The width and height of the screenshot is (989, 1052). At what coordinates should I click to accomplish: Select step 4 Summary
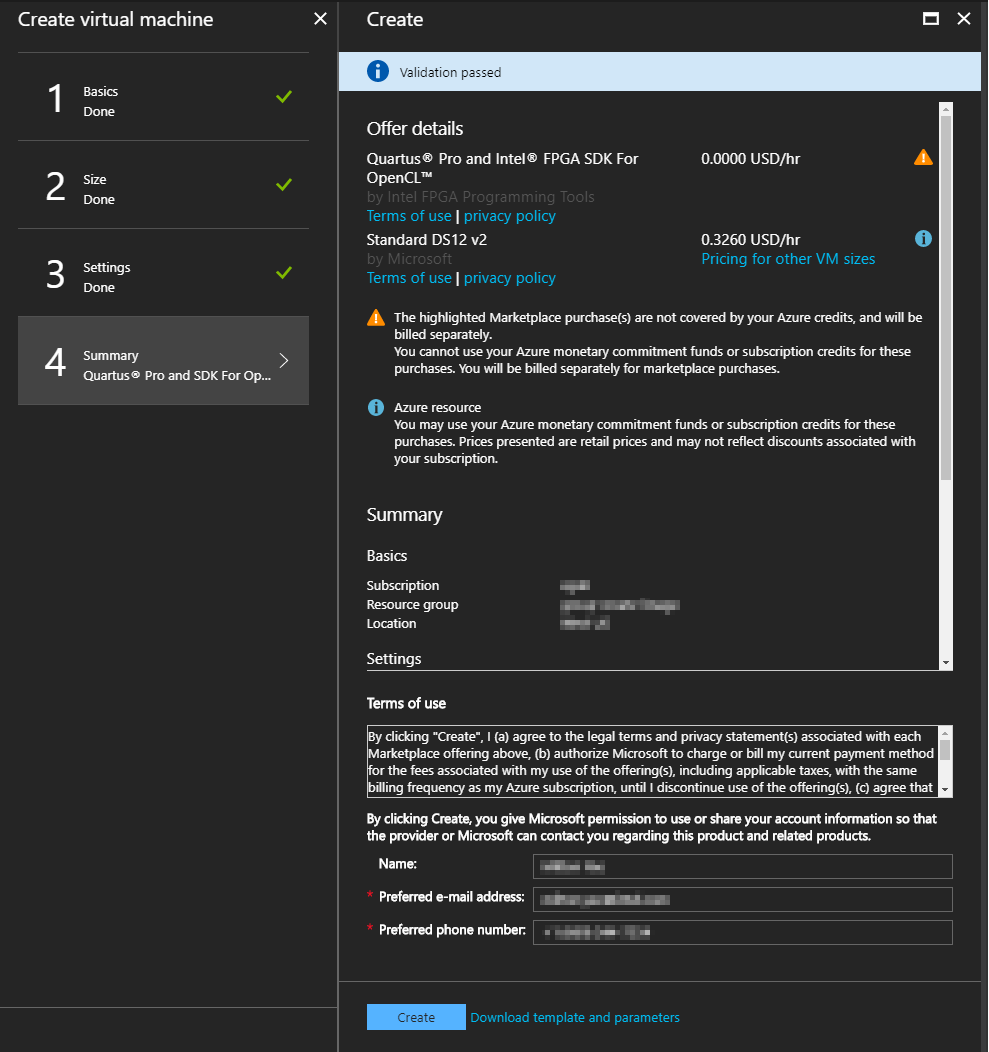click(163, 361)
